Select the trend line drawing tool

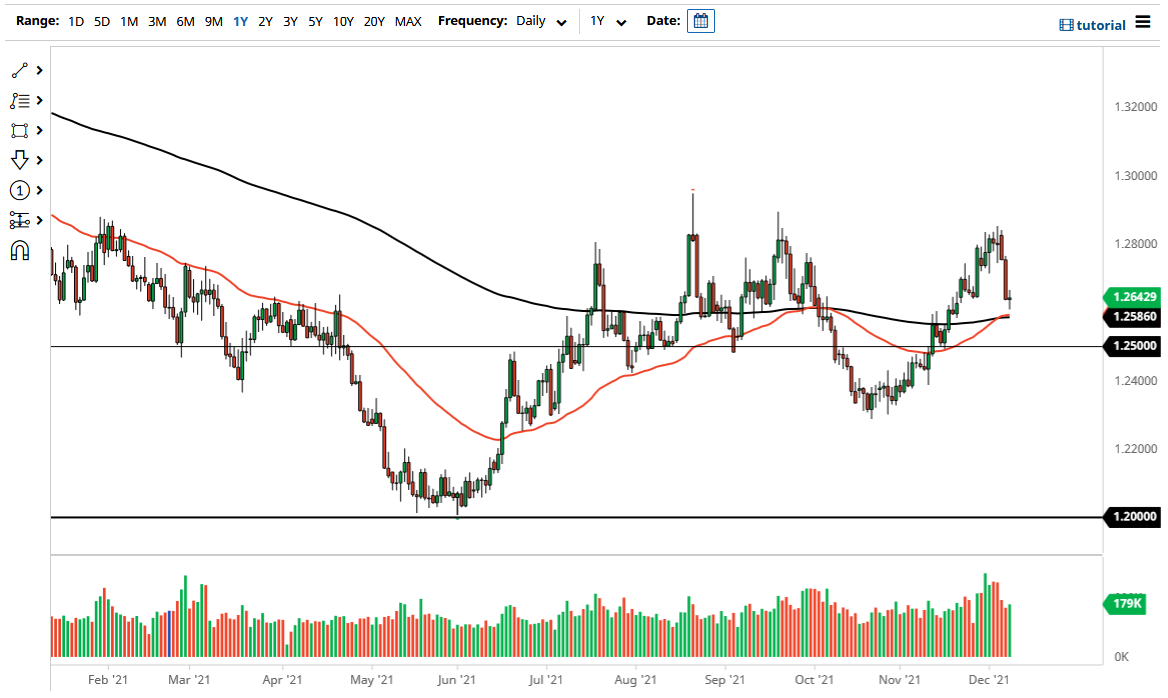[20, 70]
